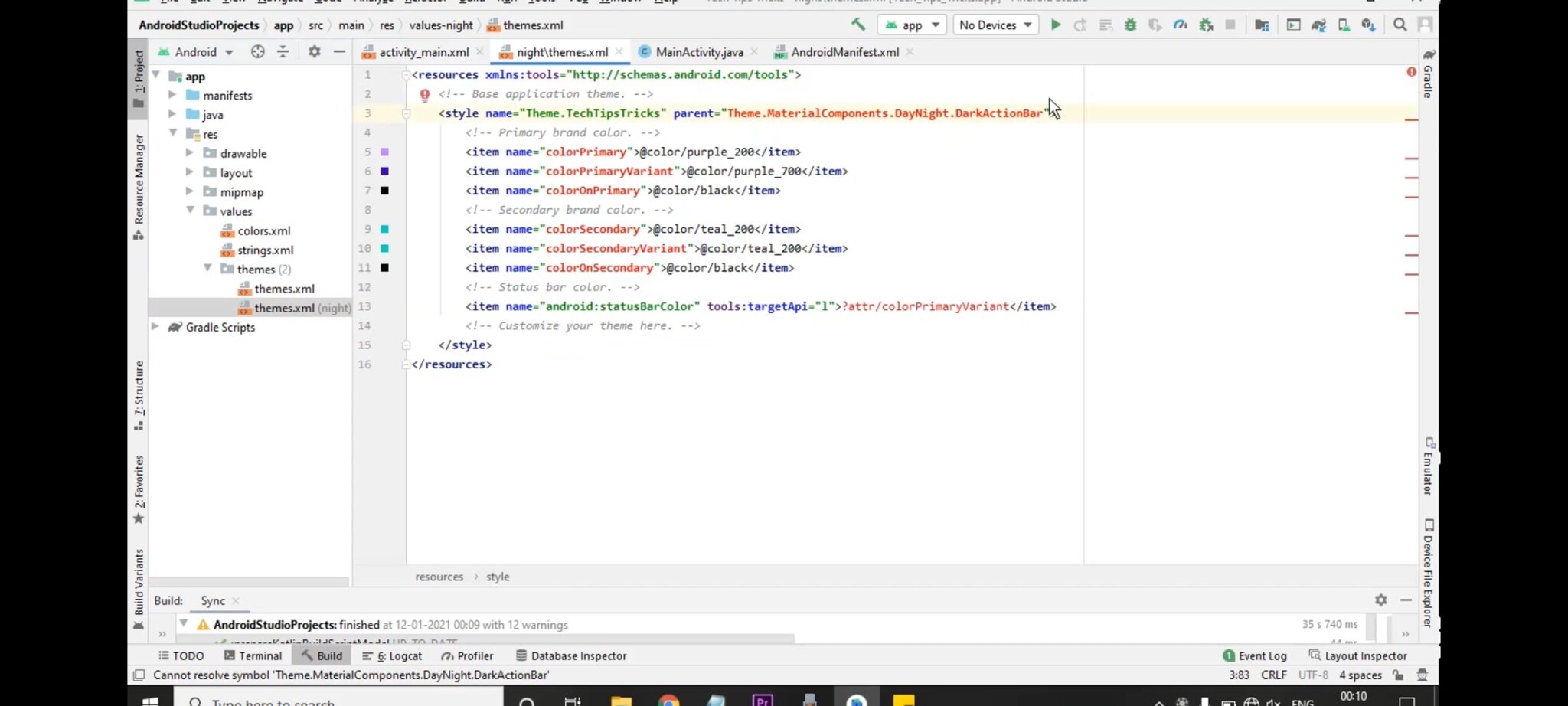The image size is (1568, 706).
Task: Expand the mipmap folder
Action: point(189,191)
